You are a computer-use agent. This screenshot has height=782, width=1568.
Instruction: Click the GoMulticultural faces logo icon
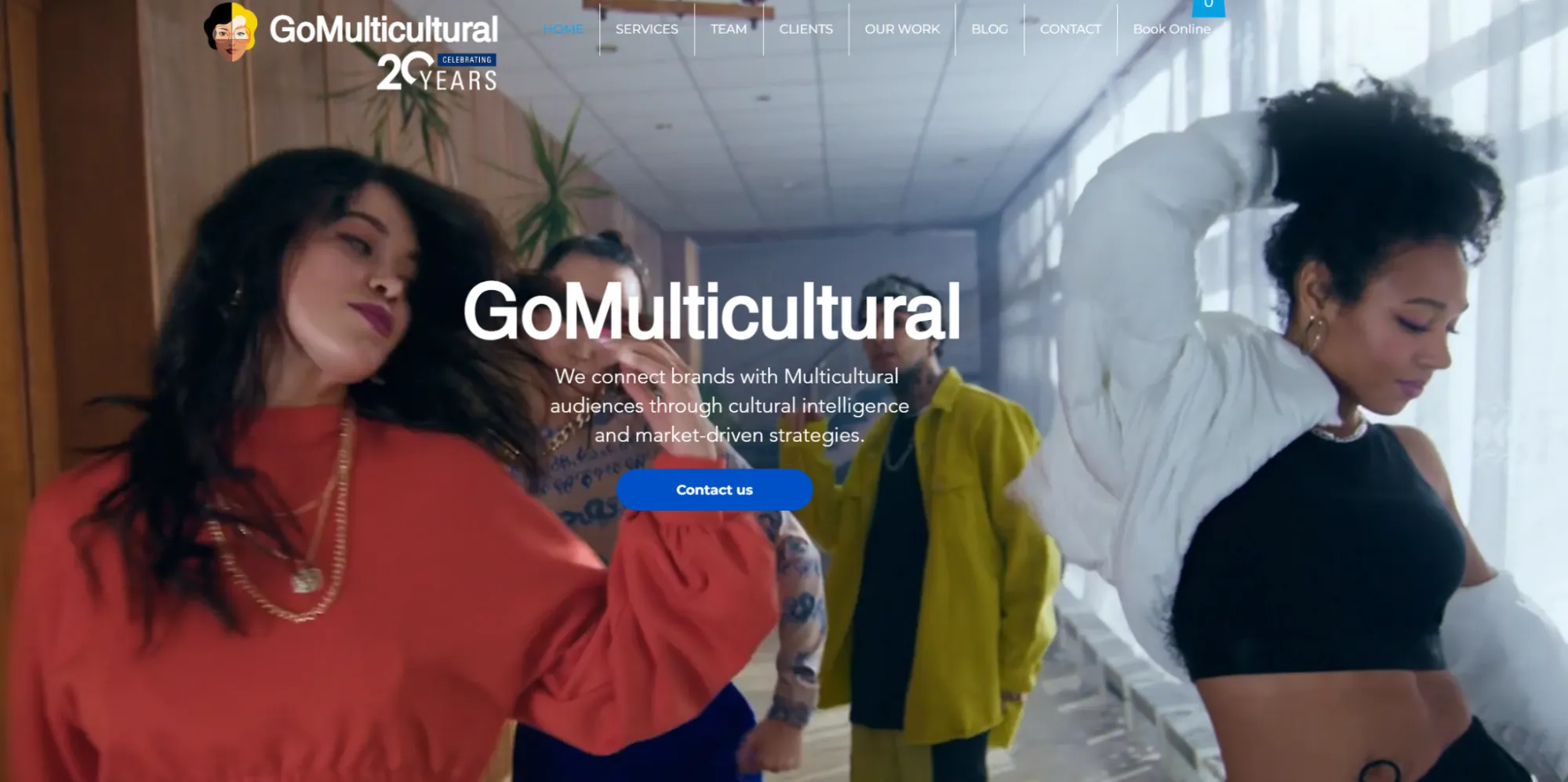pyautogui.click(x=231, y=31)
